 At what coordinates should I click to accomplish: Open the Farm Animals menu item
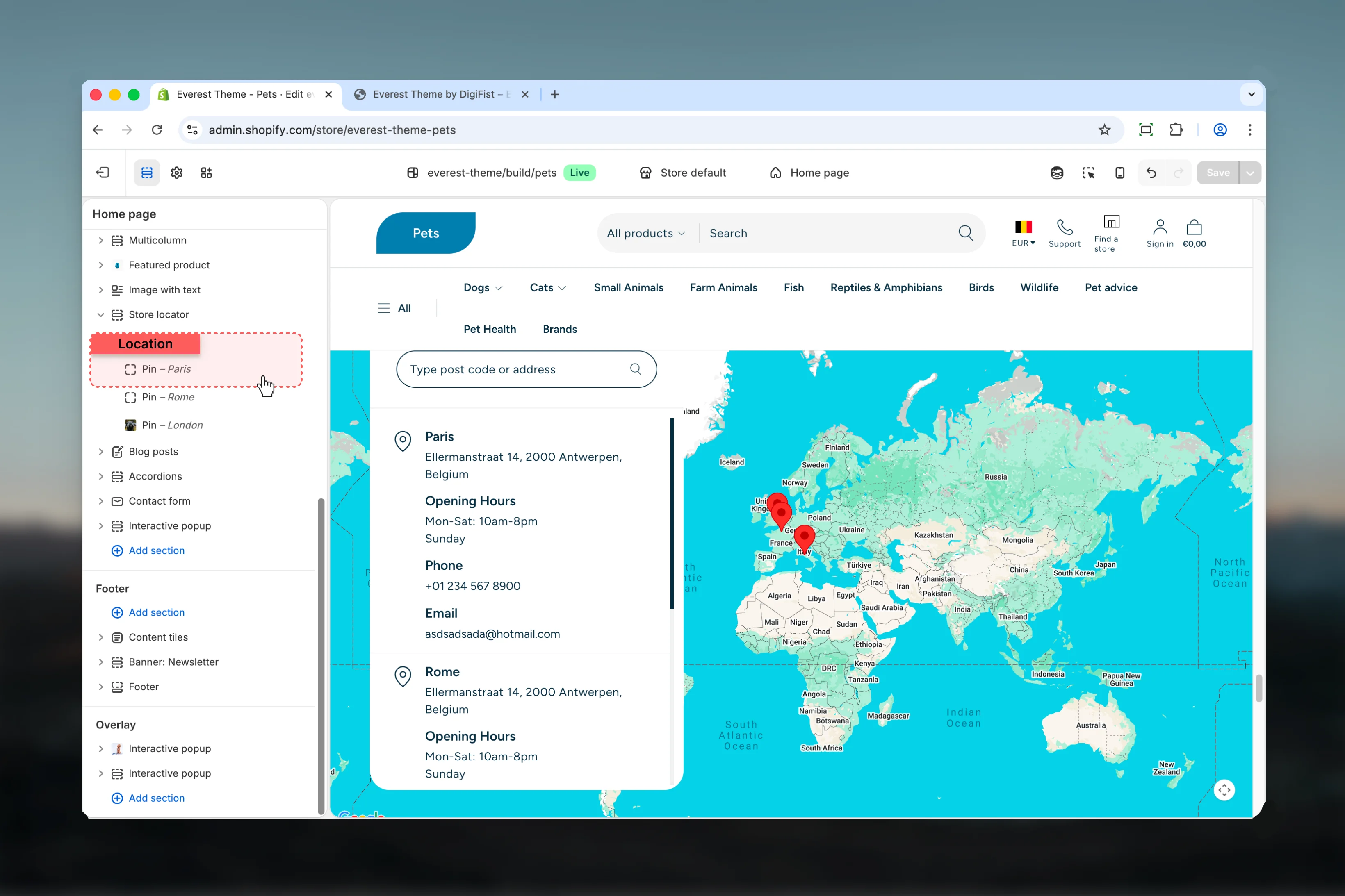click(x=723, y=287)
